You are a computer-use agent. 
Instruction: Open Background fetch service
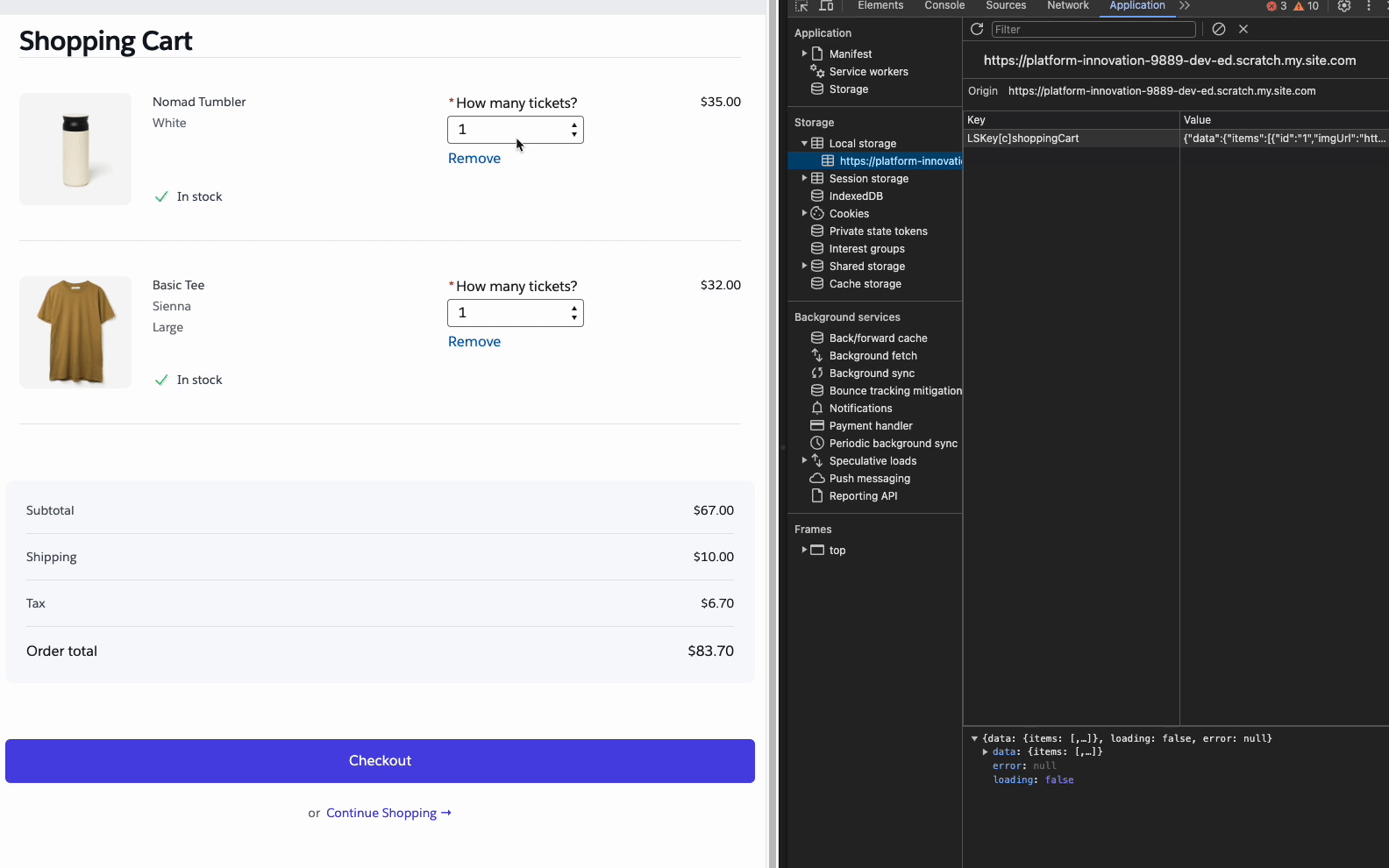[873, 356]
